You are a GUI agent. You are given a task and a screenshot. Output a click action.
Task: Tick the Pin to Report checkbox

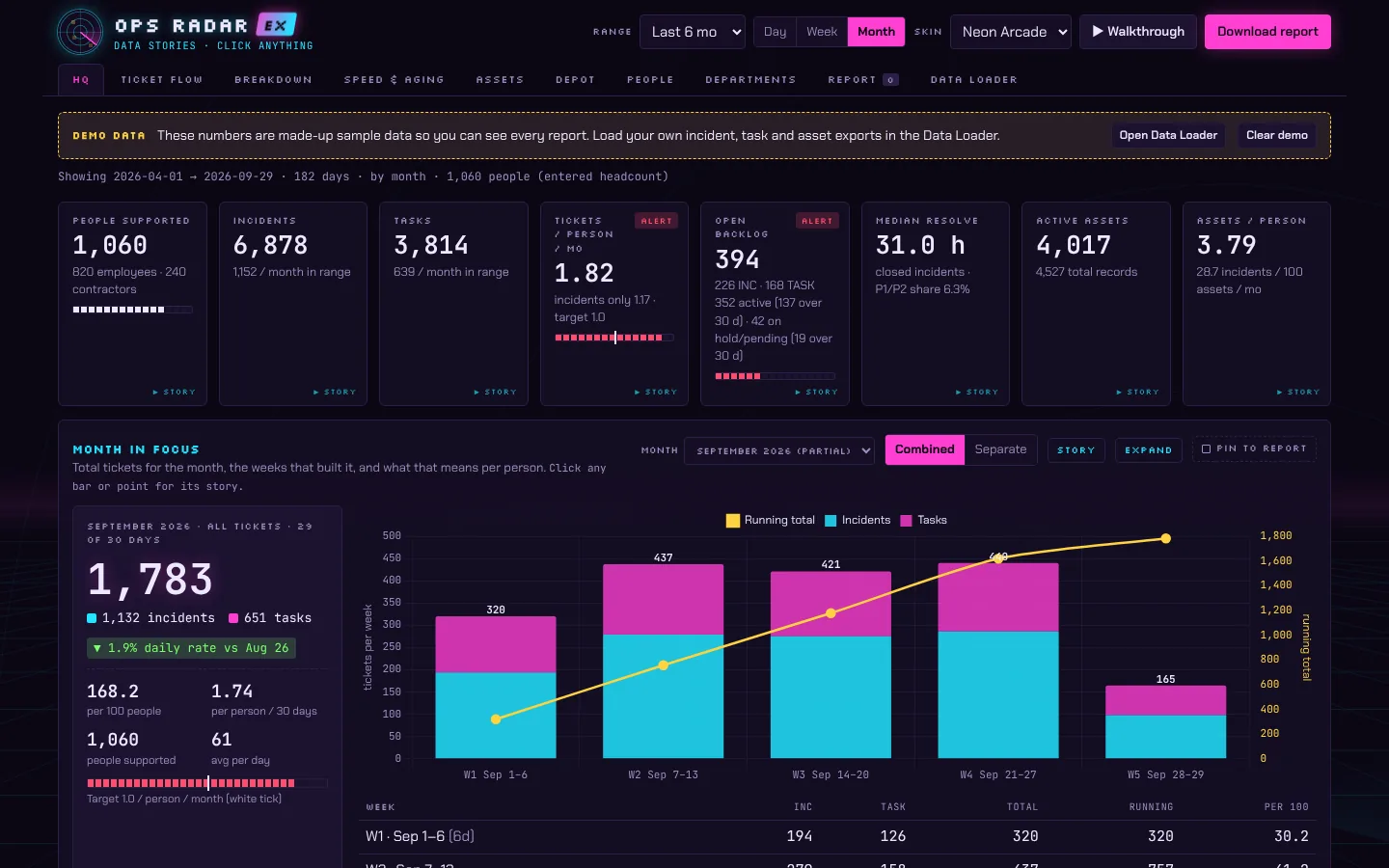[1206, 449]
